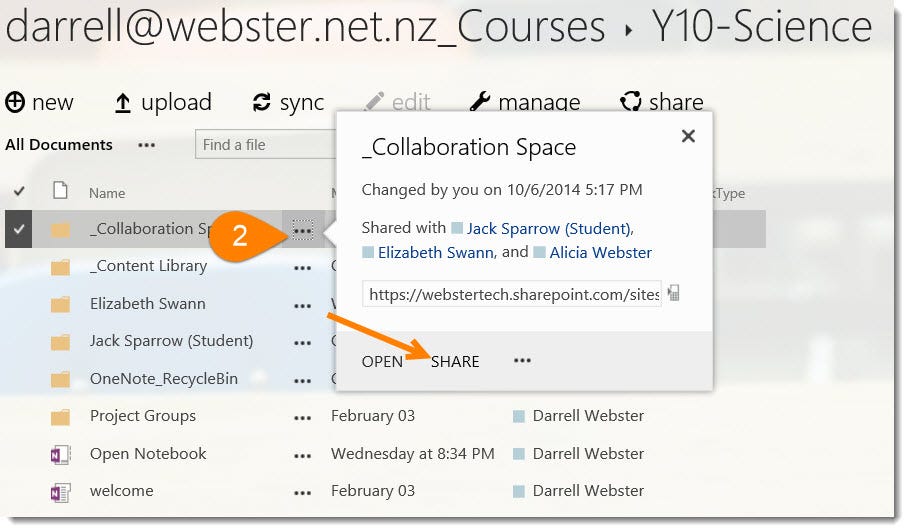Click OPEN in the callout footer
This screenshot has width=909, height=532.
click(x=382, y=361)
